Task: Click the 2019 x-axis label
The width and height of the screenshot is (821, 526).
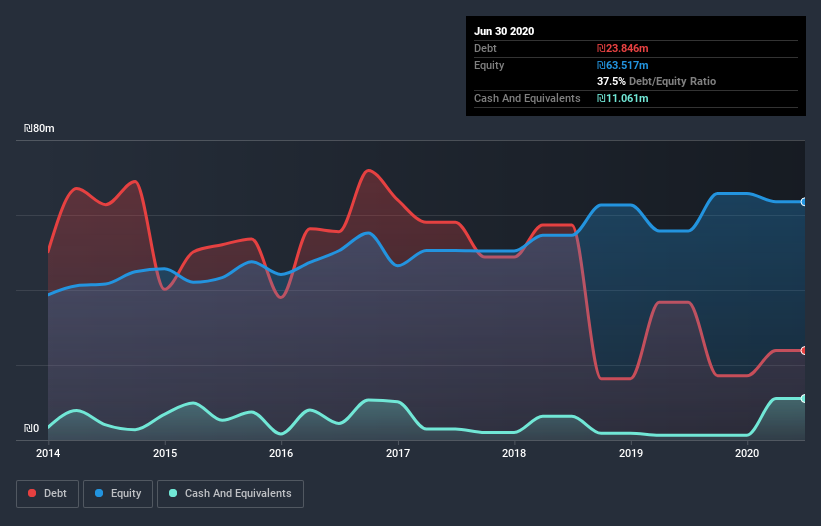Action: tap(631, 453)
